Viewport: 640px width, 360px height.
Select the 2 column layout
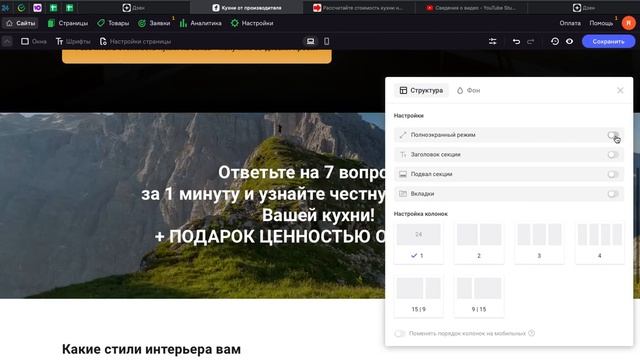pos(479,242)
